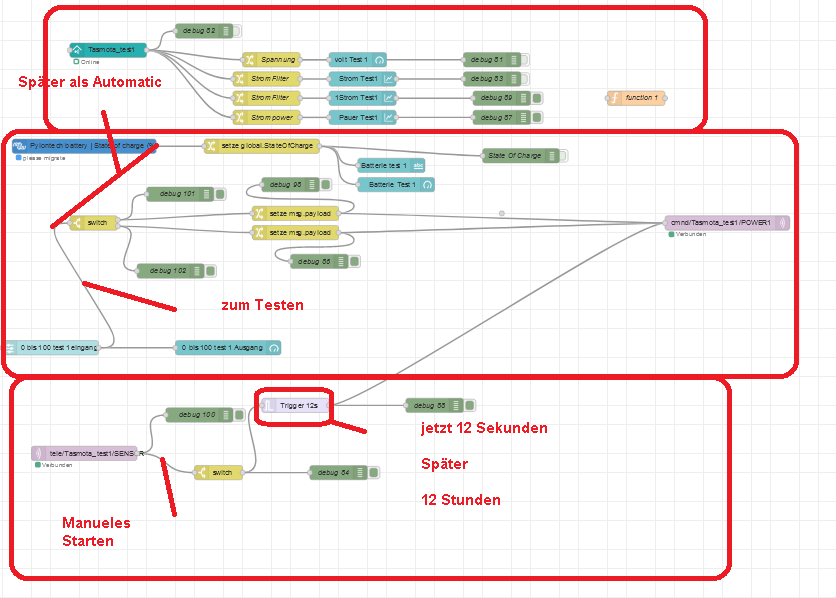The image size is (836, 598).
Task: Click the change icon on Spannung node
Action: tap(249, 60)
